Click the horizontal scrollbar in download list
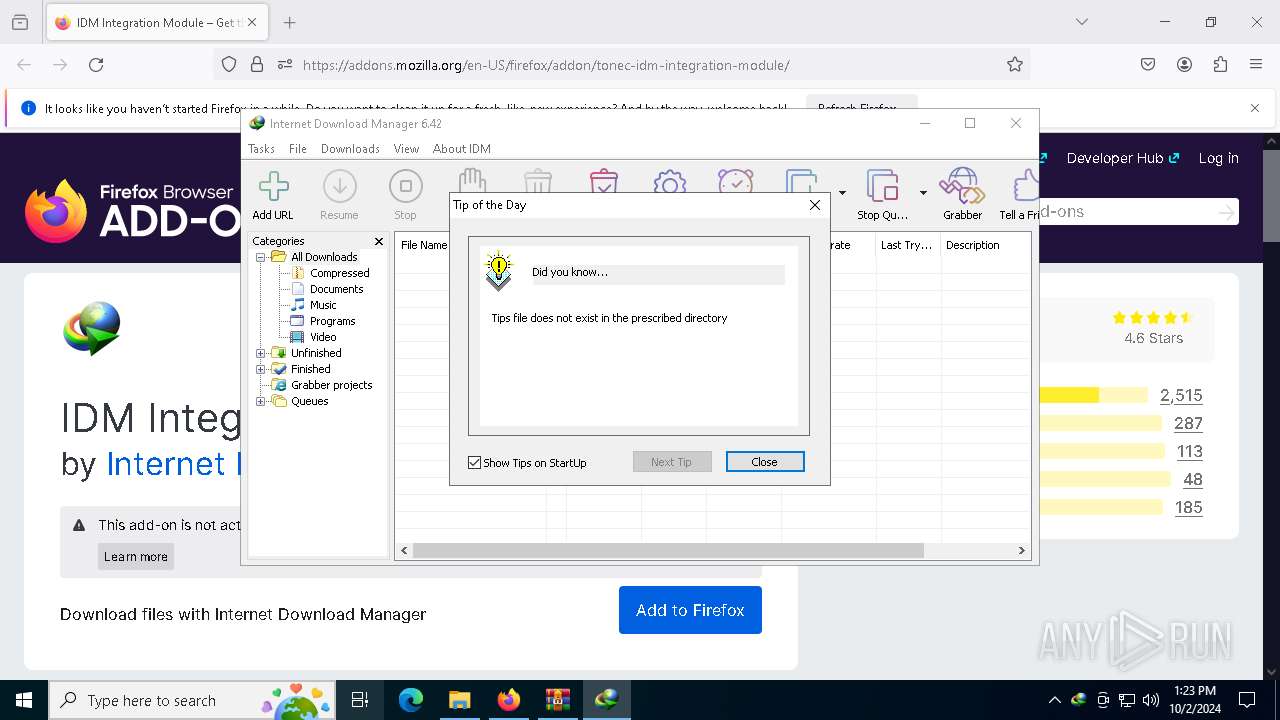 (668, 550)
